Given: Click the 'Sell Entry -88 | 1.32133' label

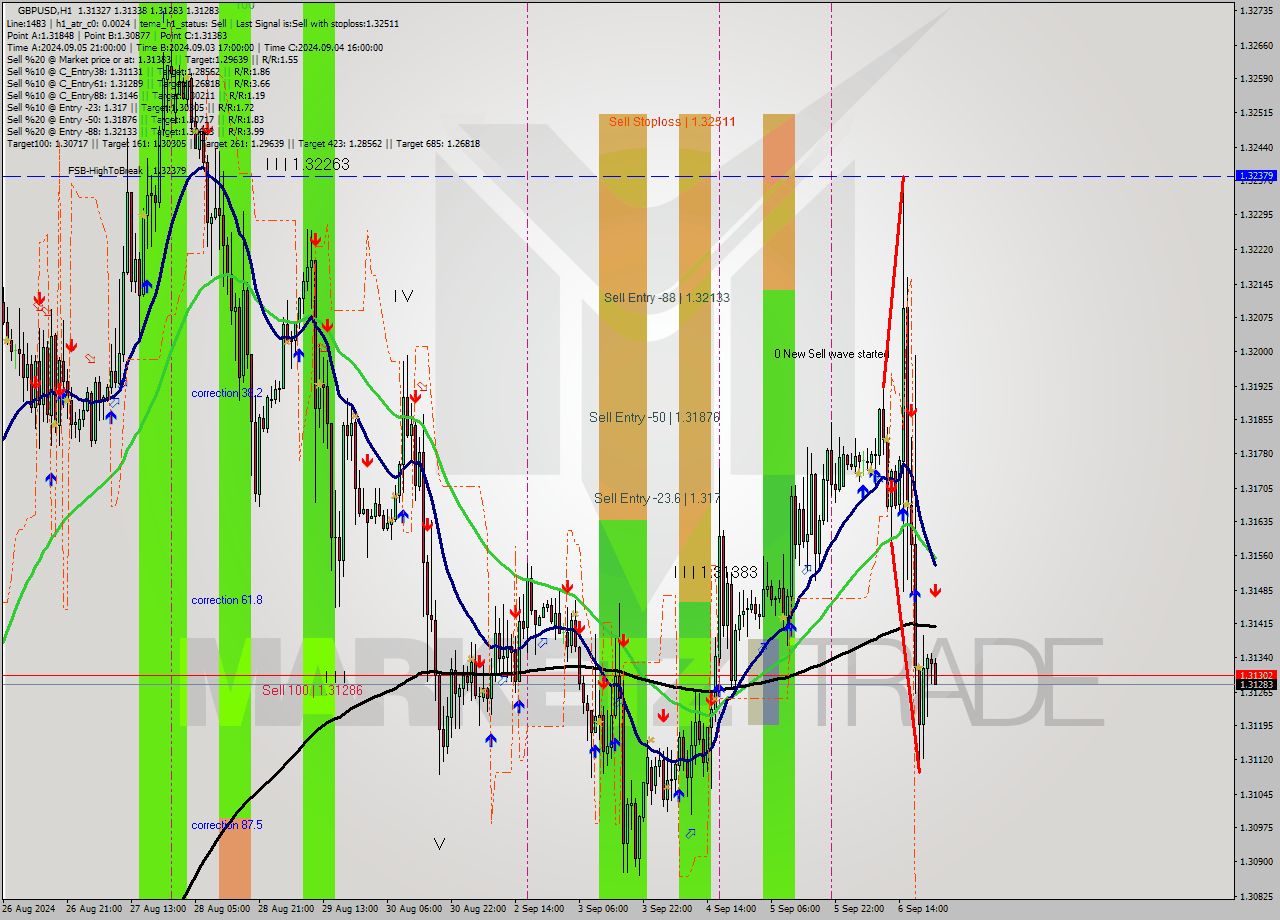Looking at the screenshot, I should point(666,298).
